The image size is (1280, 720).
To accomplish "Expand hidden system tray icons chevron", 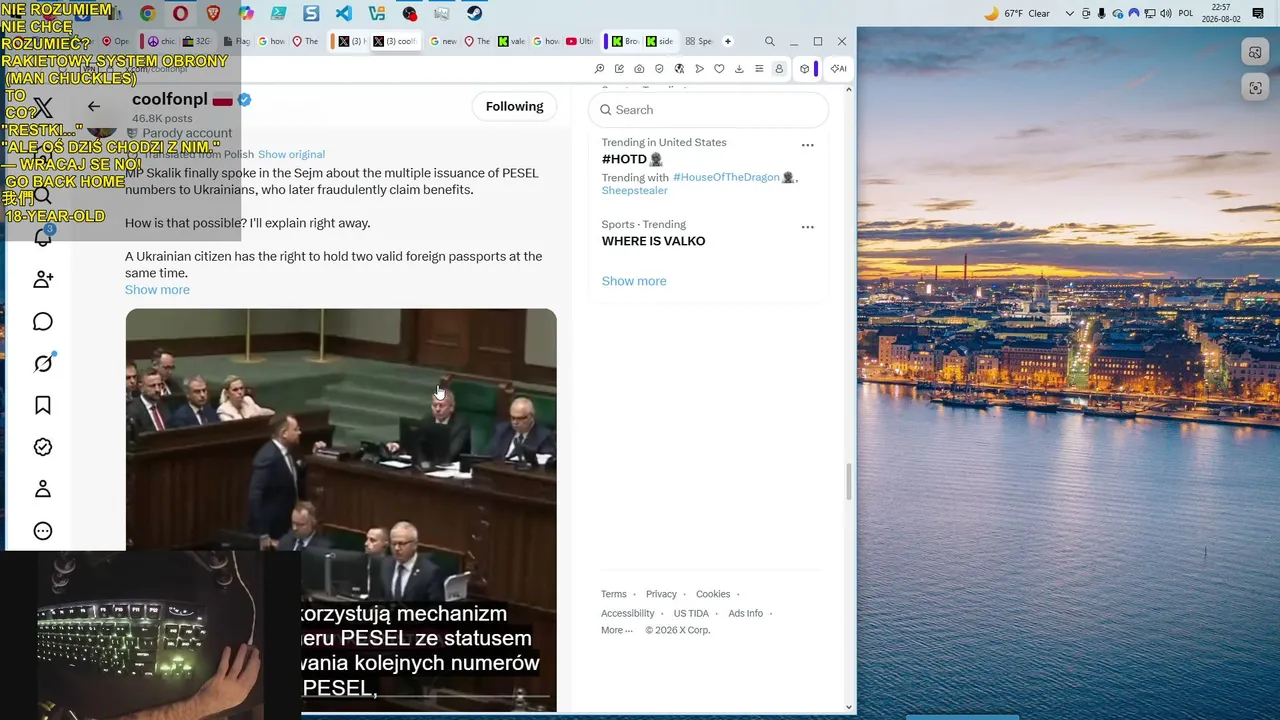I will 1070,13.
